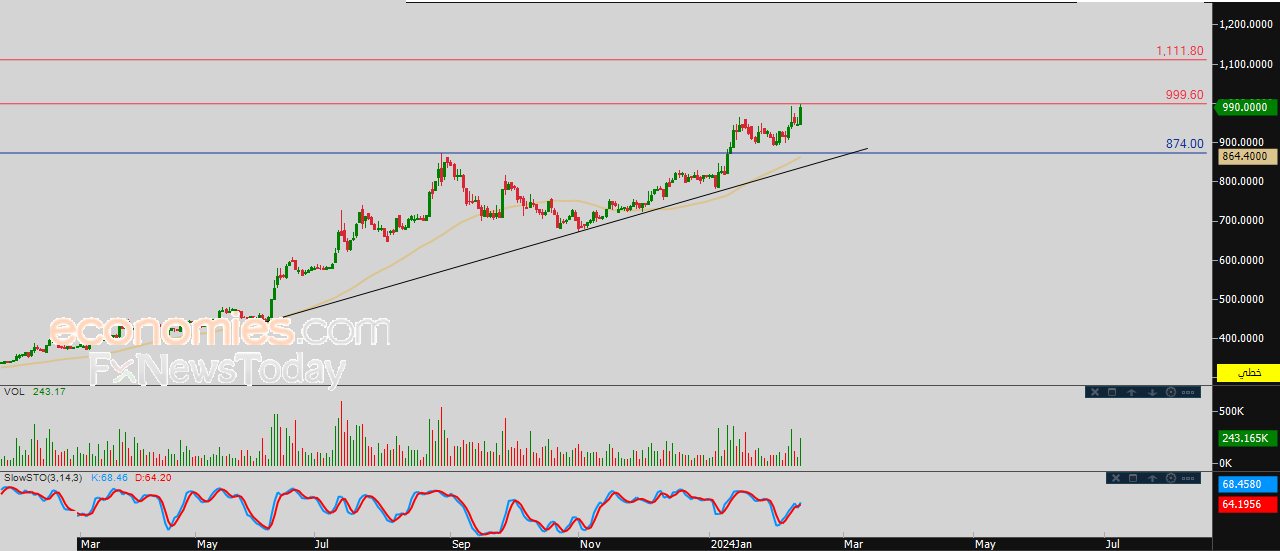Move the VOL panel up
This screenshot has height=551, width=1280.
pyautogui.click(x=1131, y=392)
